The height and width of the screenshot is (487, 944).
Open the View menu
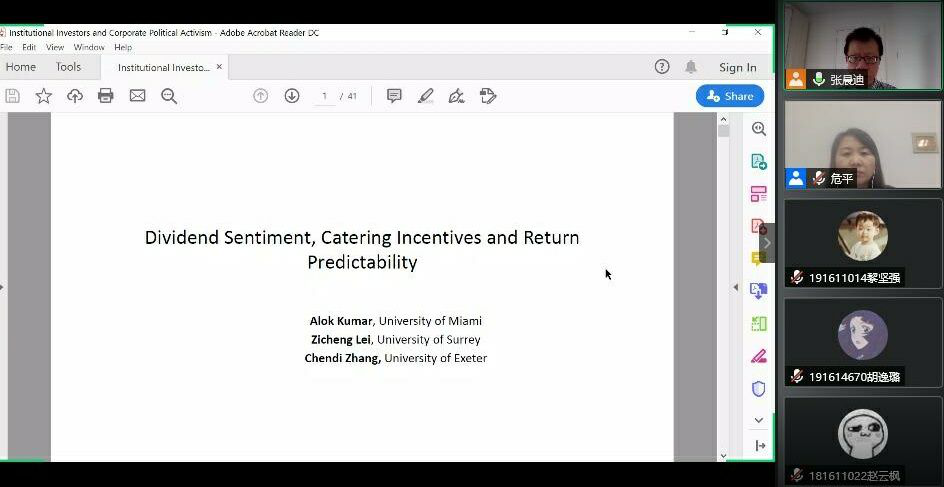coord(55,47)
